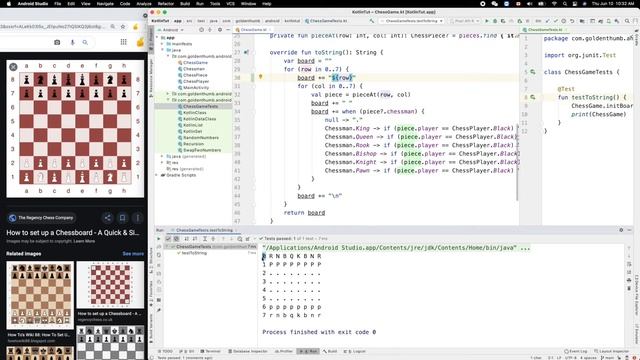Click the Debug bug icon in main toolbar
640x360 pixels.
point(495,21)
